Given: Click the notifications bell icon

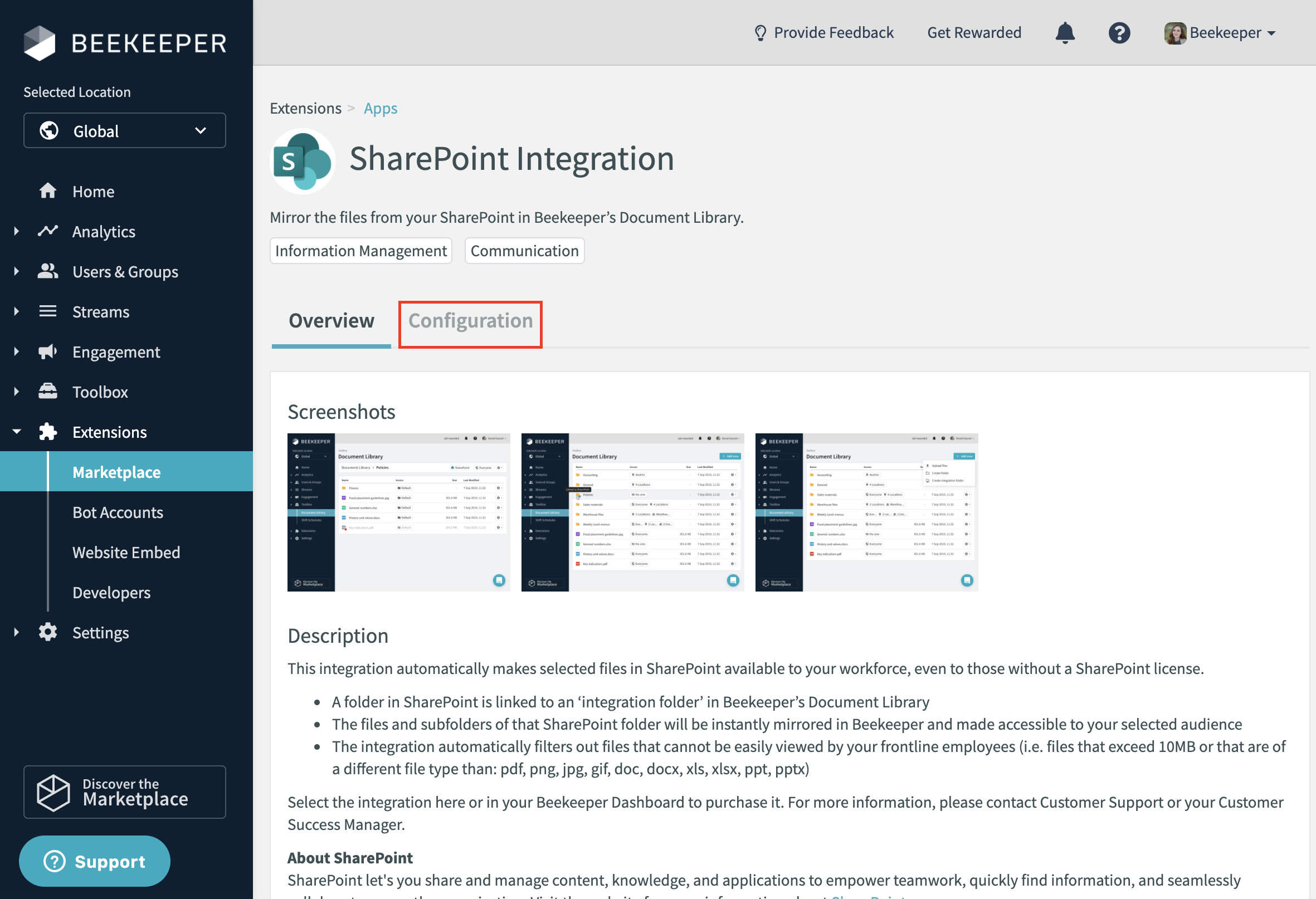Looking at the screenshot, I should (x=1065, y=33).
